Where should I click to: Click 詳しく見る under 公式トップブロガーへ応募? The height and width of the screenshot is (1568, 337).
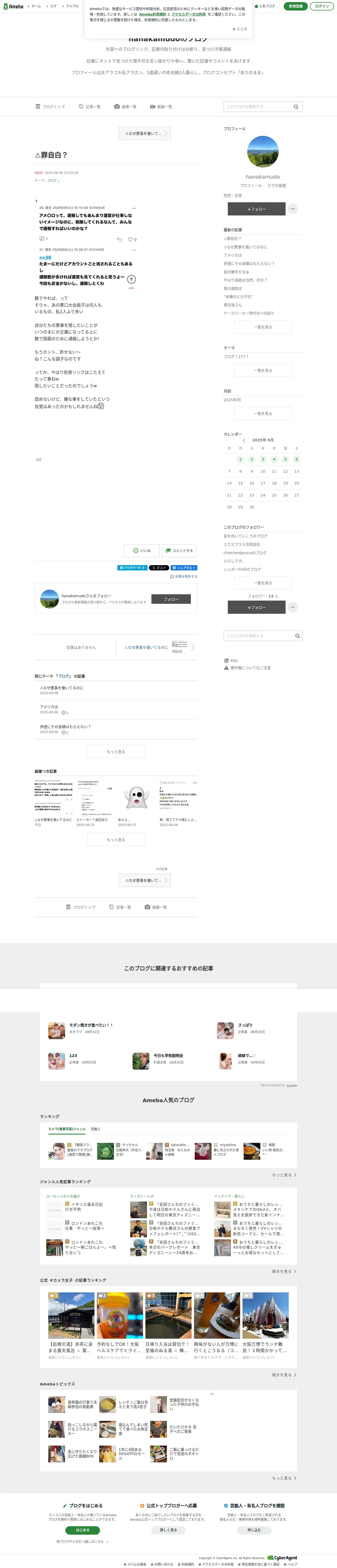[168, 1529]
